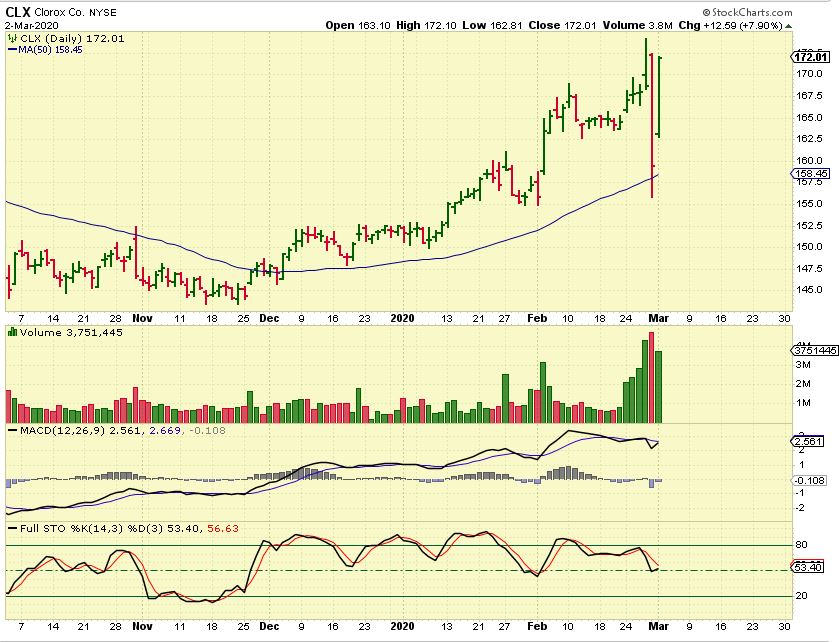Click the Clorox Co. NYSE company name

(75, 12)
